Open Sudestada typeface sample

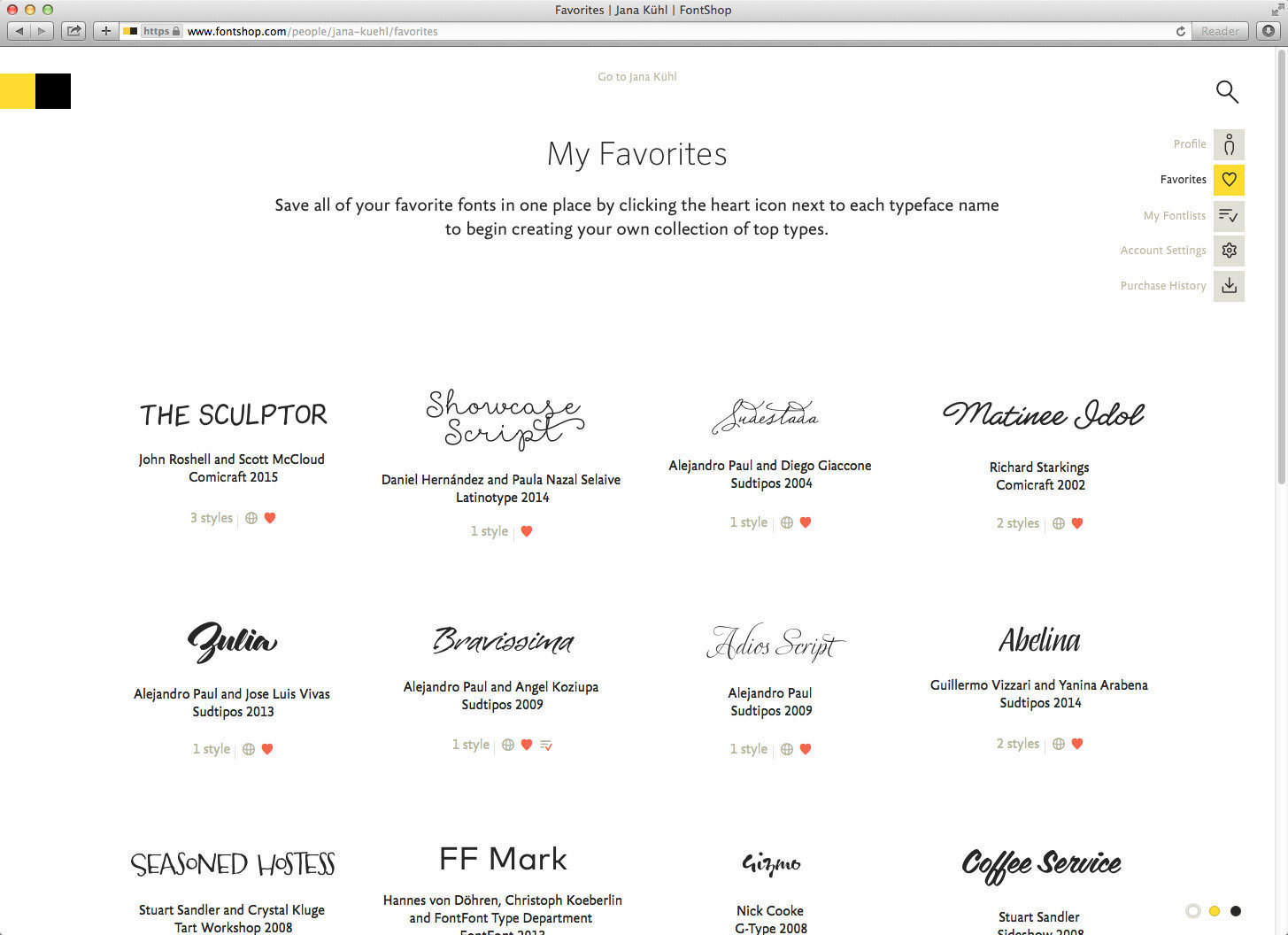pos(766,416)
